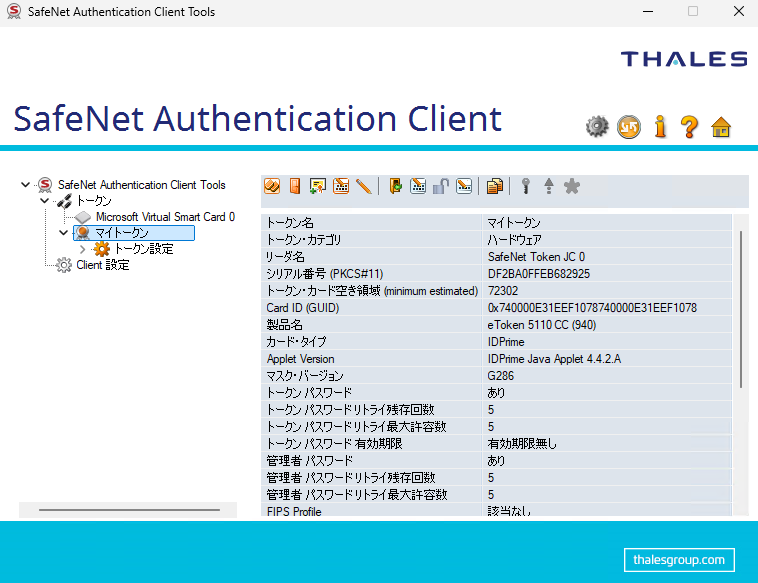Screen dimensions: 758x583
Task: Select Client 設定 in the tree
Action: point(103,265)
